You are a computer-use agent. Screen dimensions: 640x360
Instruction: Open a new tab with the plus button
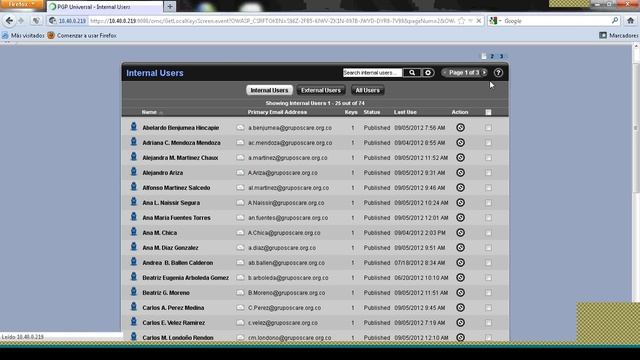point(170,7)
